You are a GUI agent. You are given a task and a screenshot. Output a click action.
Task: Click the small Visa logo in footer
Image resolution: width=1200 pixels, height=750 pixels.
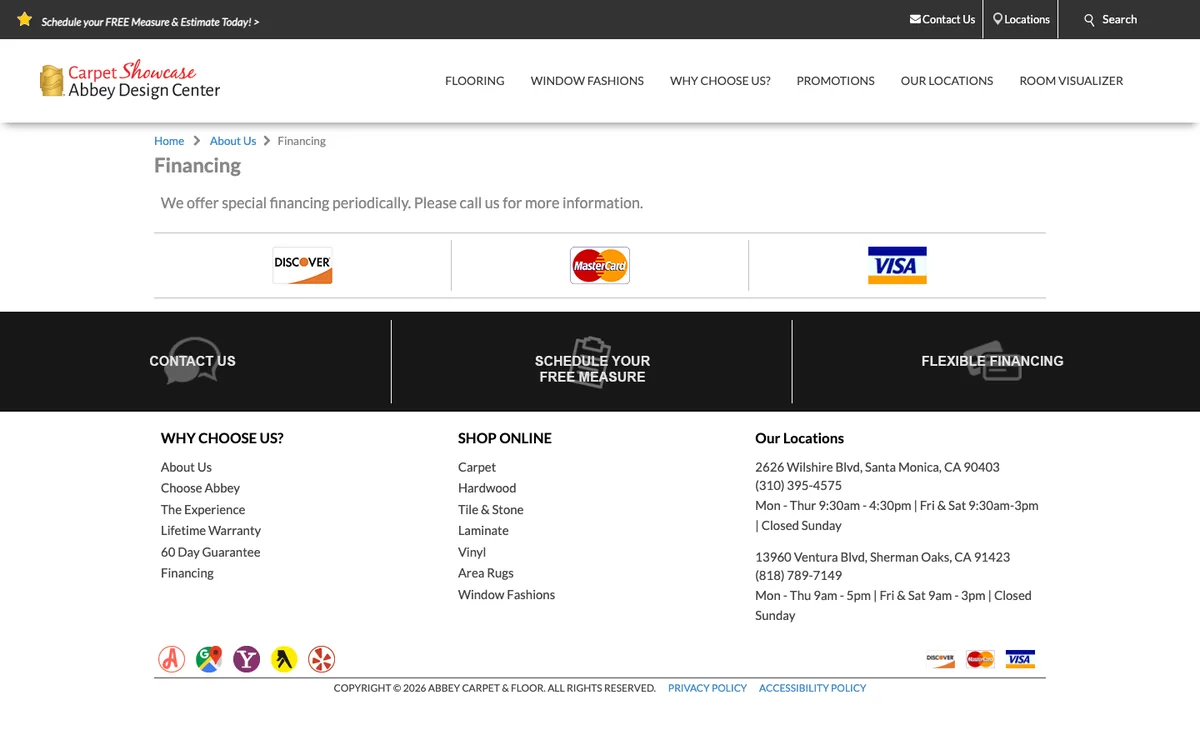[x=1020, y=659]
